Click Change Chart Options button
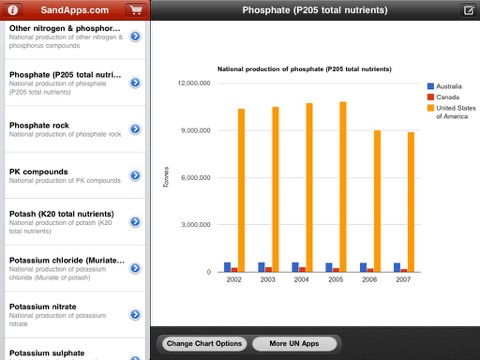Image resolution: width=480 pixels, height=360 pixels. (204, 343)
